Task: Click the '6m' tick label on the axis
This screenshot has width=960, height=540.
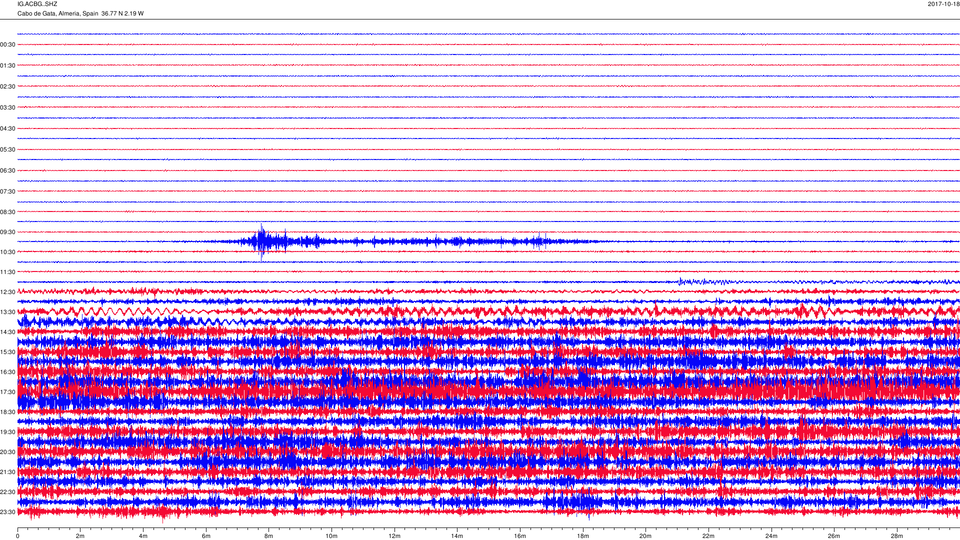Action: click(206, 536)
